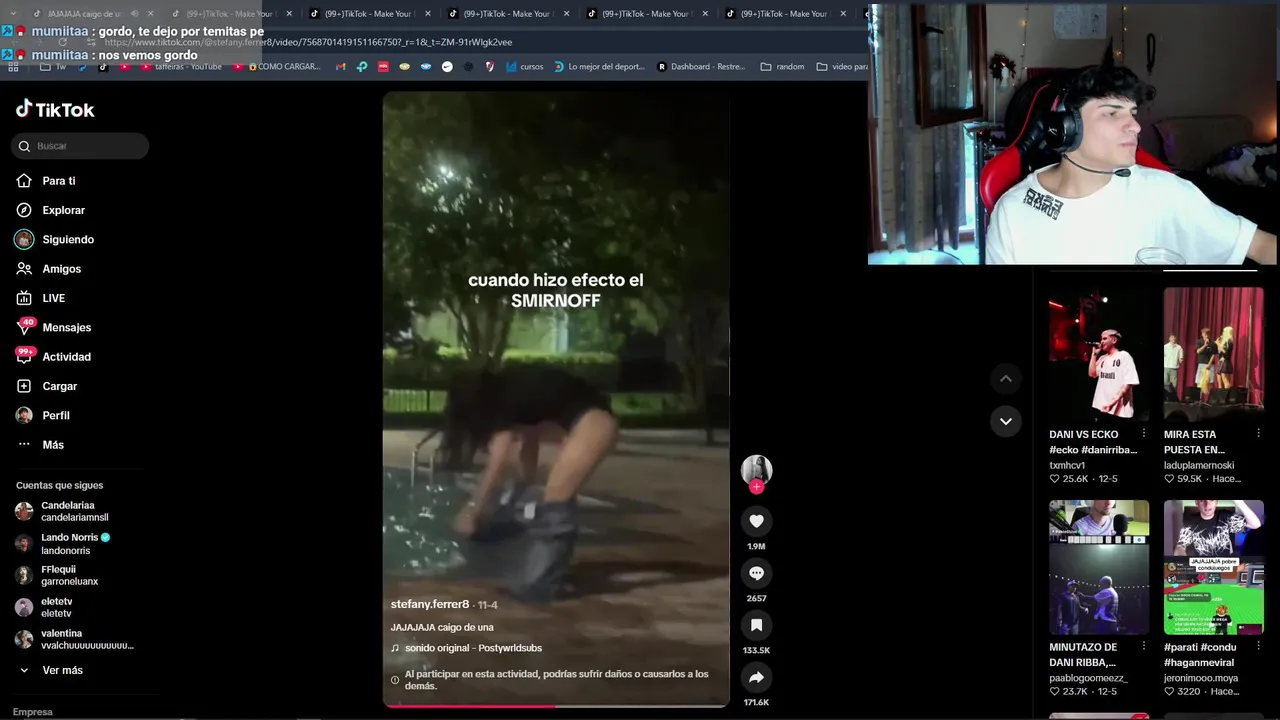Go to Para ti feed

58,181
